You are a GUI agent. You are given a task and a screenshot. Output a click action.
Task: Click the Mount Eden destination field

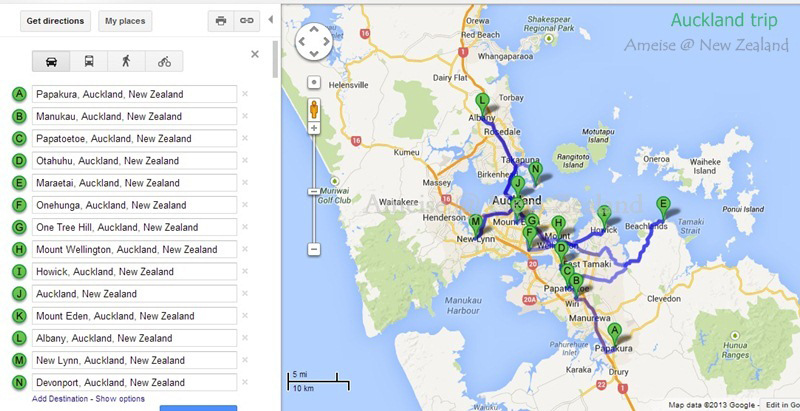point(134,316)
